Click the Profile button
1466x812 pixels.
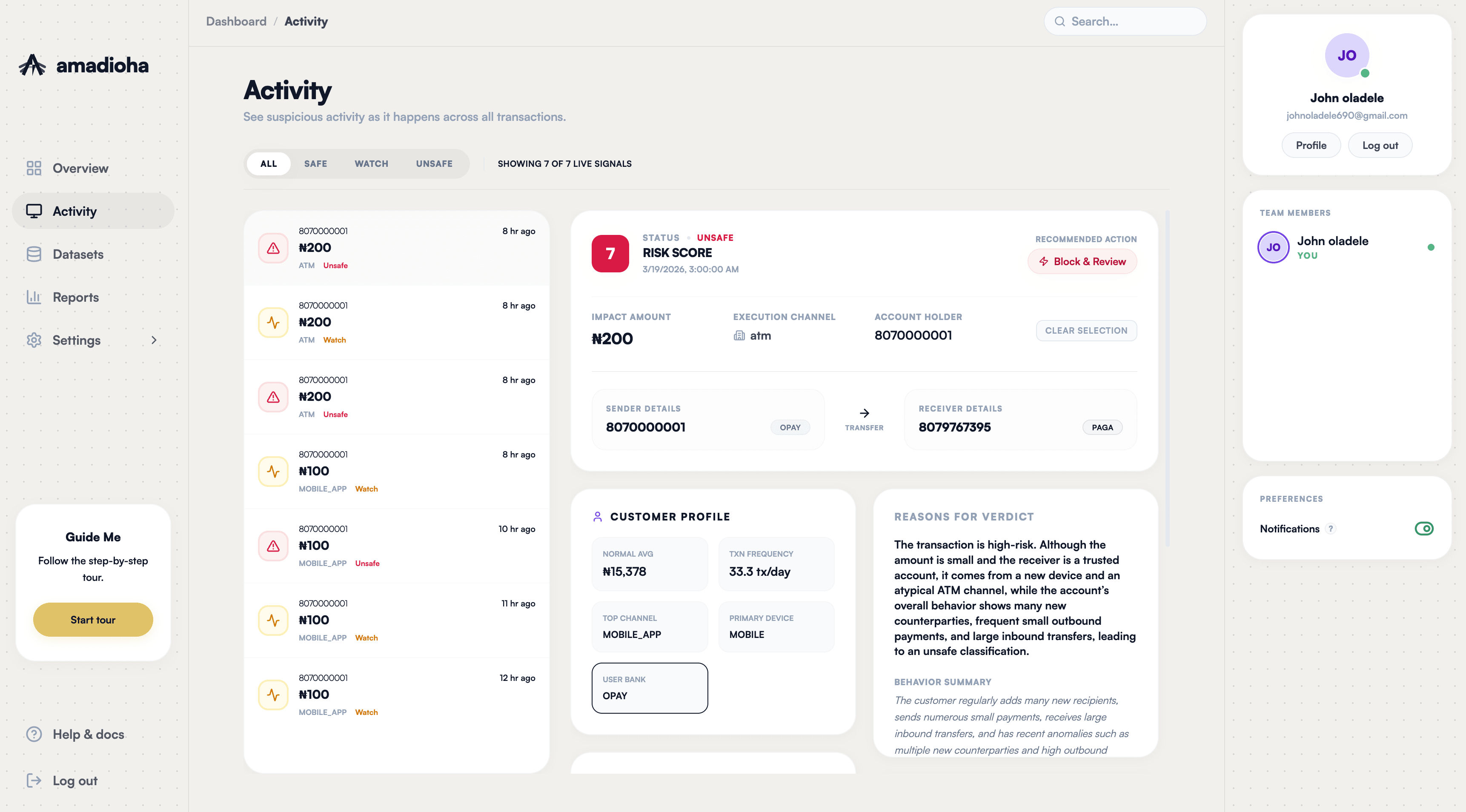point(1311,145)
